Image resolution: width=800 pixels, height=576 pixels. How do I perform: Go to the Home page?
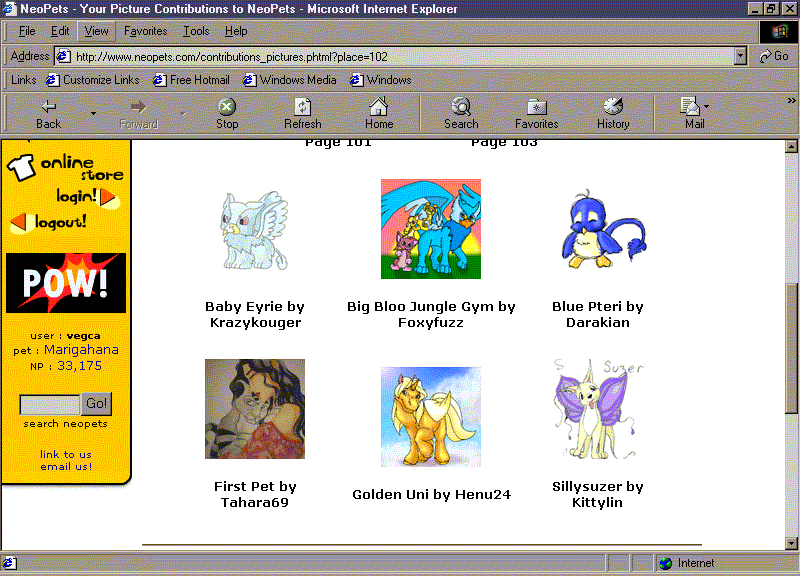[379, 114]
